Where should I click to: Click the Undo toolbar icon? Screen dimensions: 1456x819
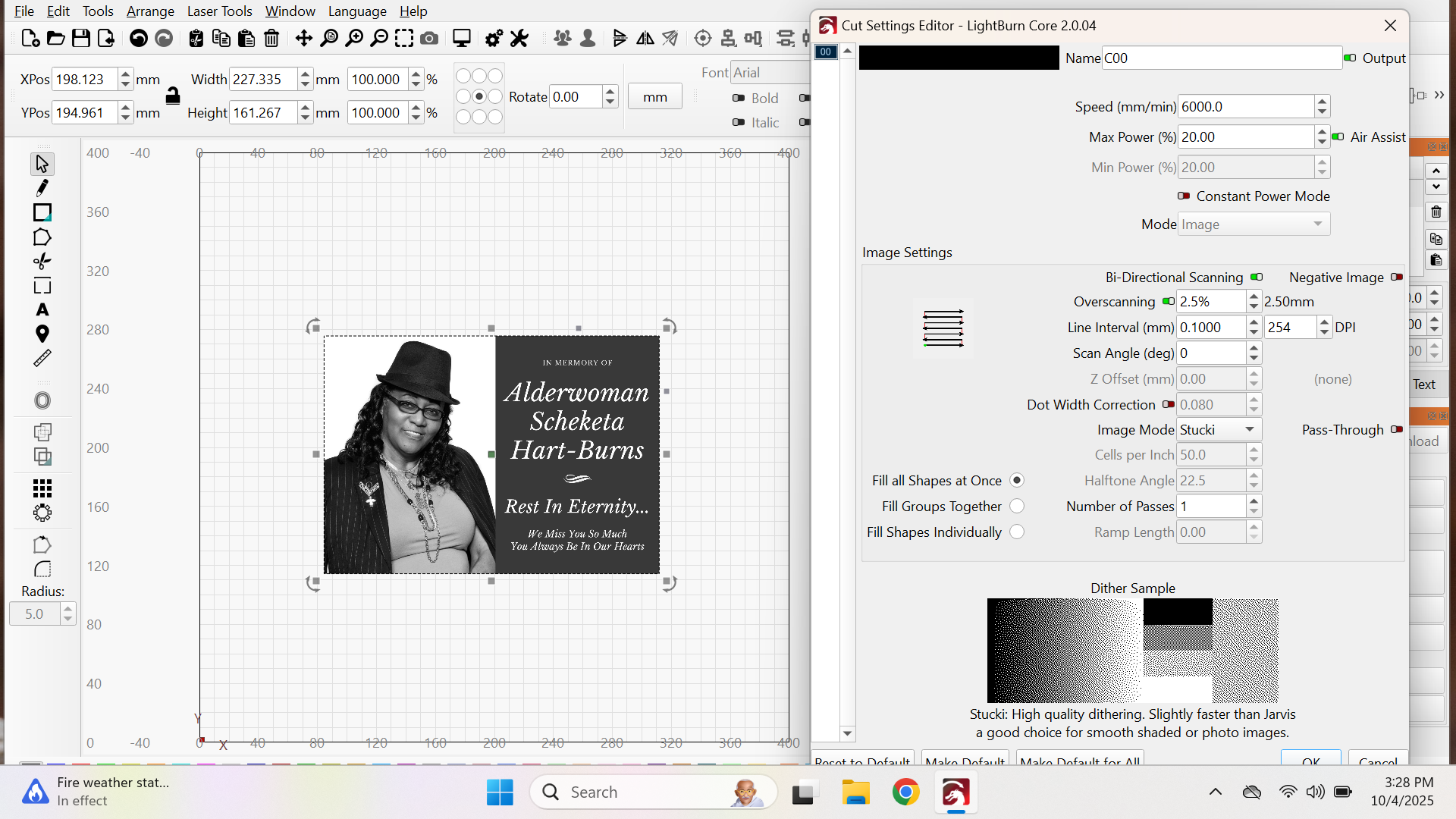[x=138, y=38]
